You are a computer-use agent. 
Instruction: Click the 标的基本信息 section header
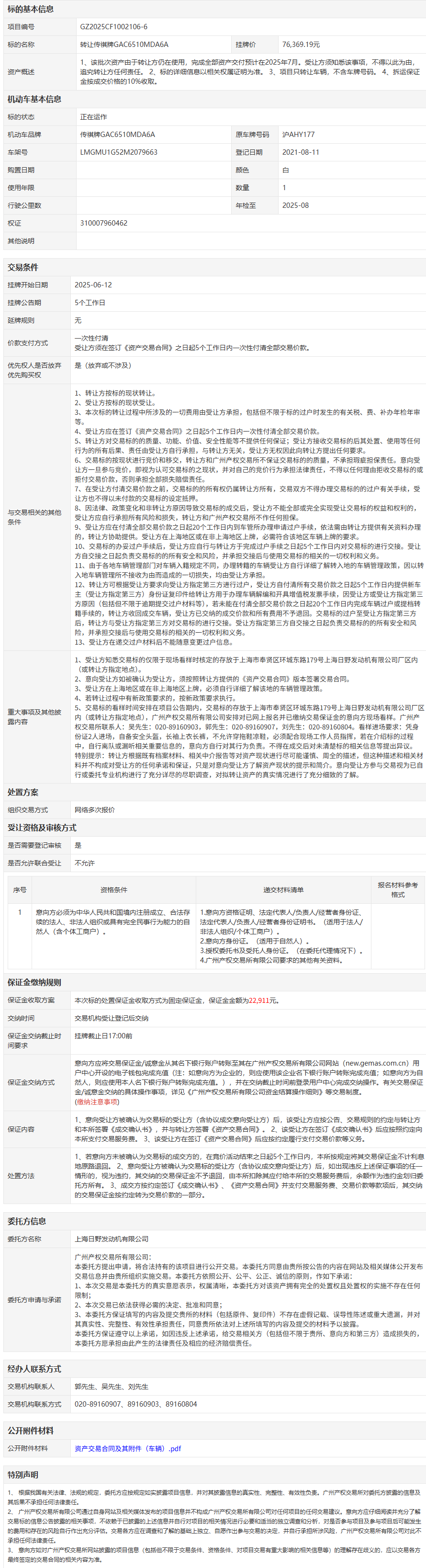(31, 9)
